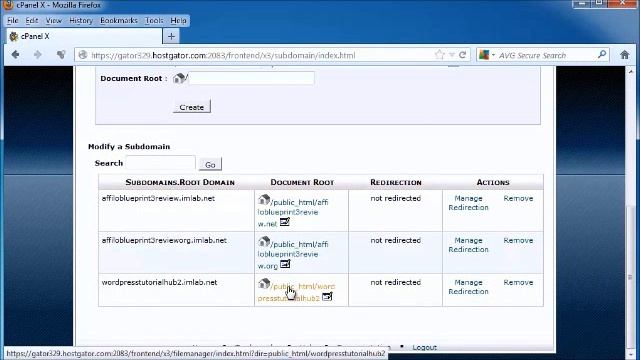This screenshot has height=360, width=640.
Task: Remove the wordpresstutorialhub2.imlab.net subdomain
Action: click(518, 282)
